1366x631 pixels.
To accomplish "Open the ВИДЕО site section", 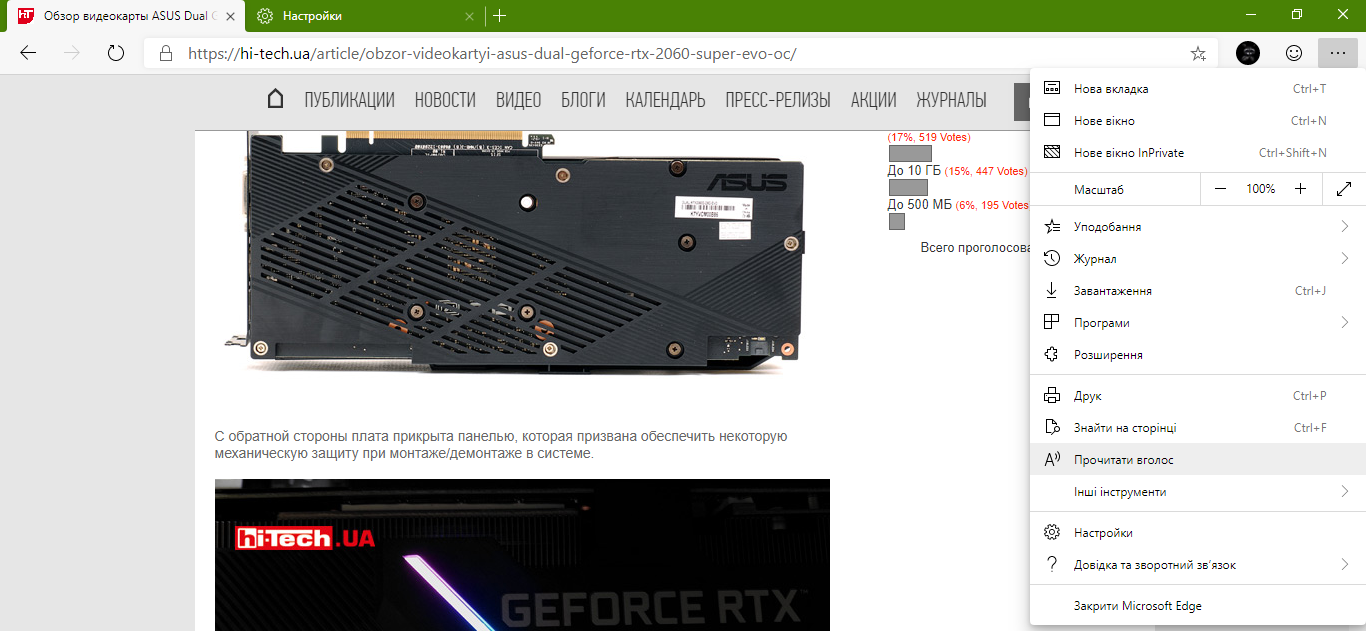I will click(518, 100).
